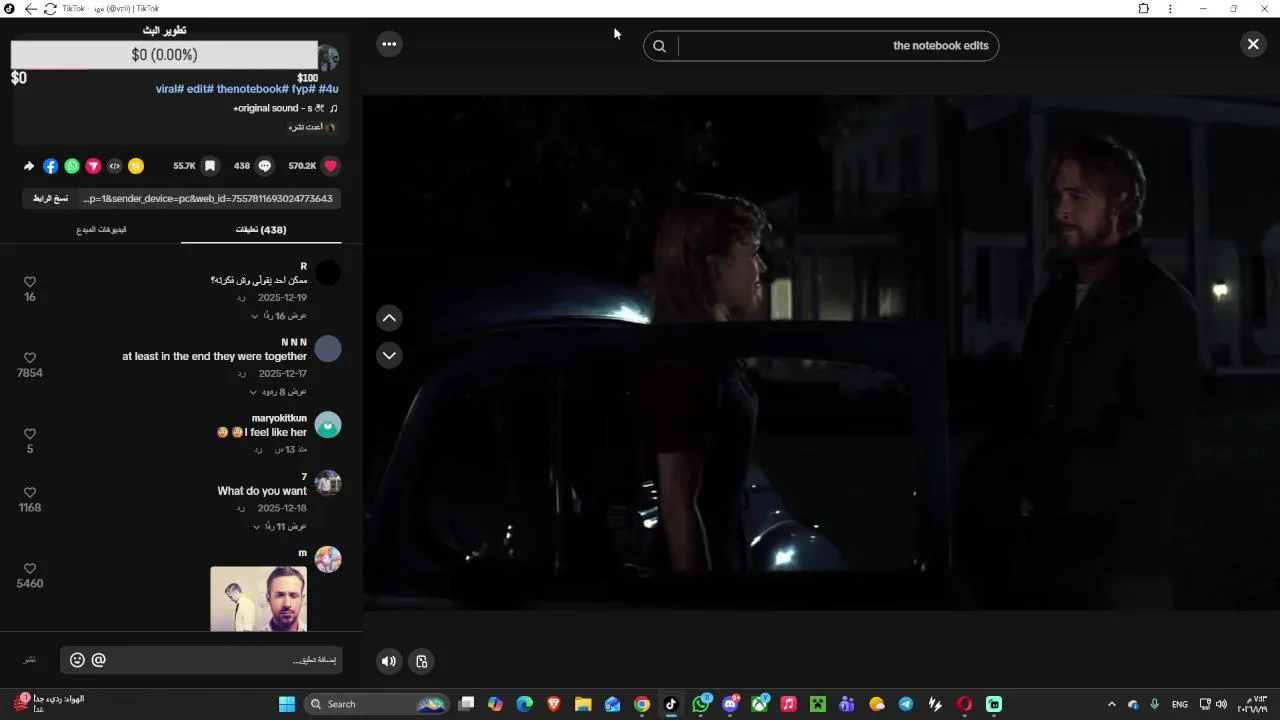
Task: Click the red send-to-friends icon
Action: click(x=93, y=166)
